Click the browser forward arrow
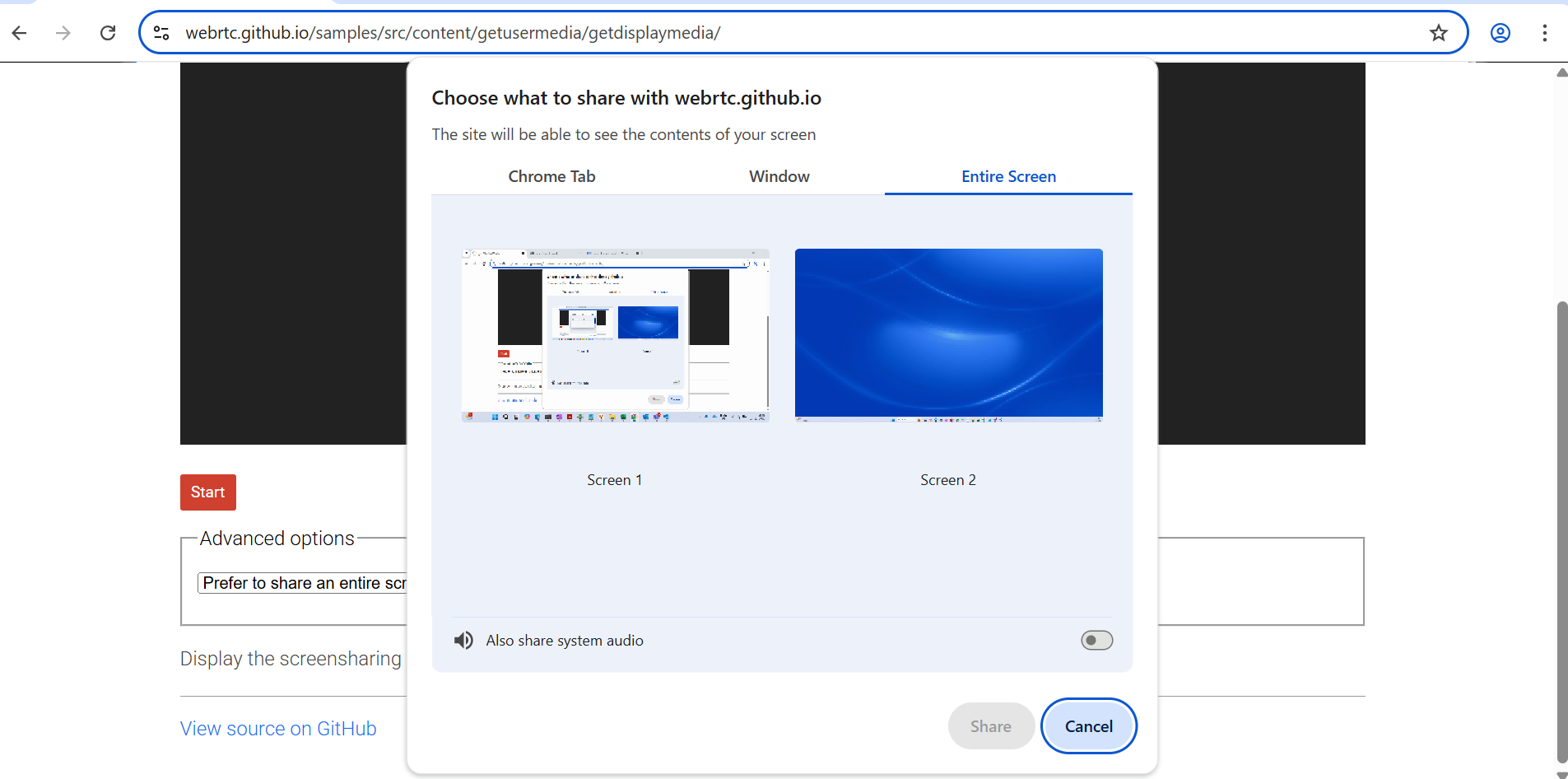Image resolution: width=1568 pixels, height=779 pixels. coord(63,33)
